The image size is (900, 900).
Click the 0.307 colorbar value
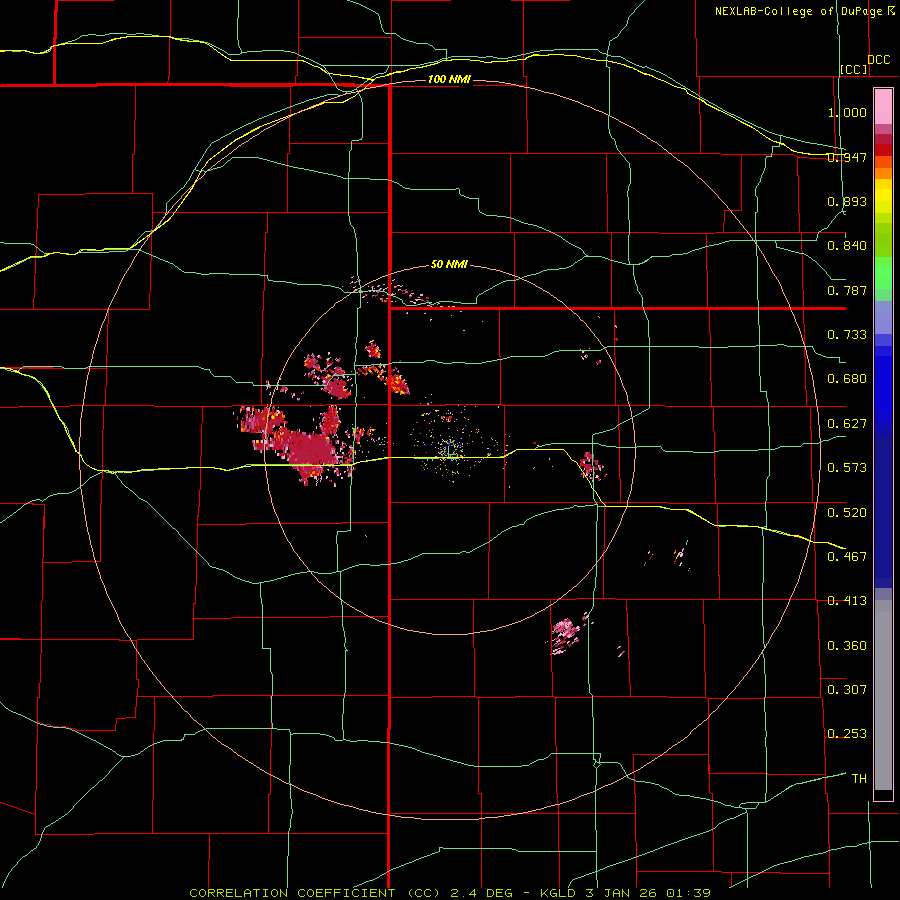(x=847, y=690)
